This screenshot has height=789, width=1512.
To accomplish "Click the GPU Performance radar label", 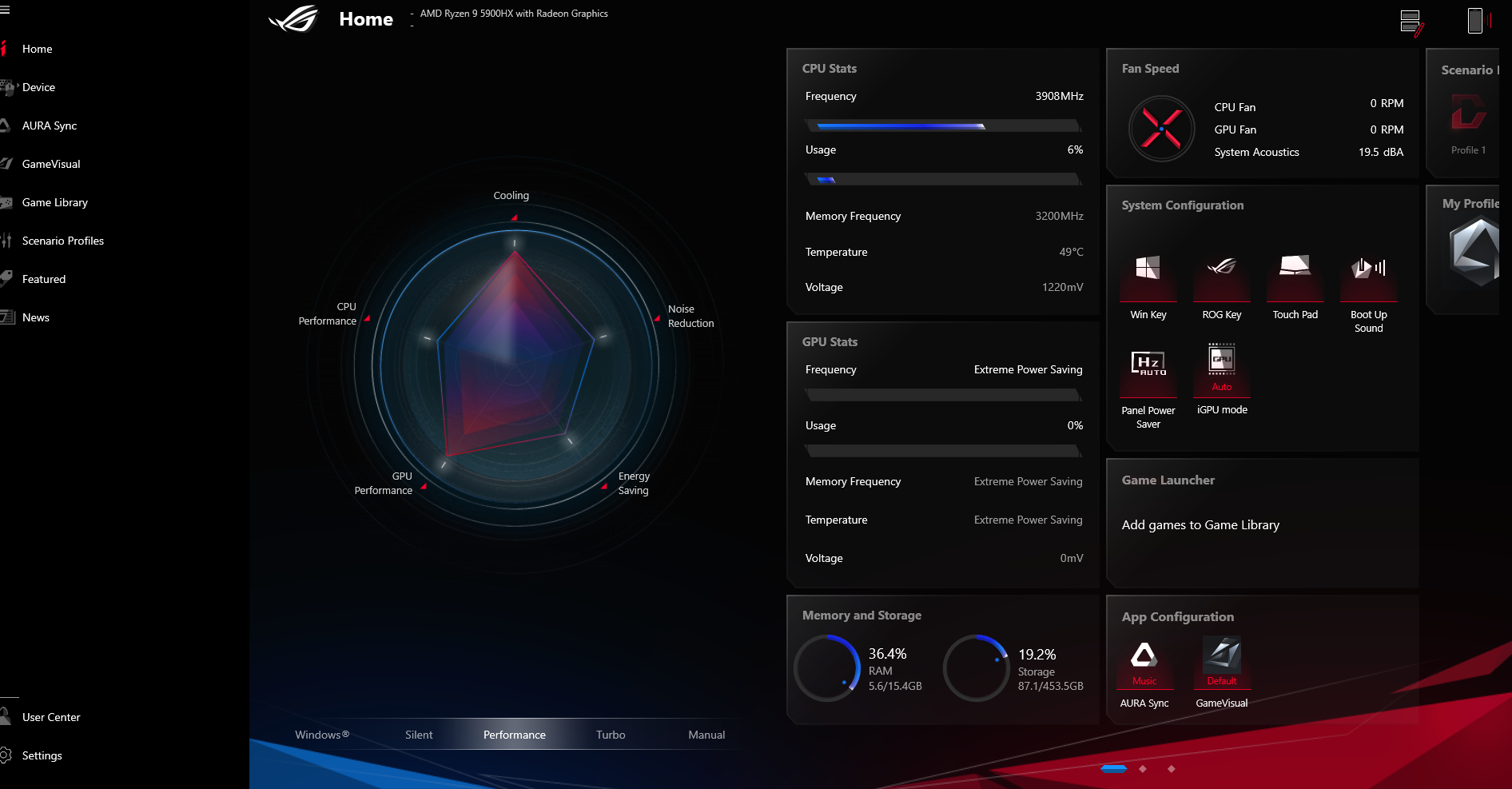I will [384, 483].
